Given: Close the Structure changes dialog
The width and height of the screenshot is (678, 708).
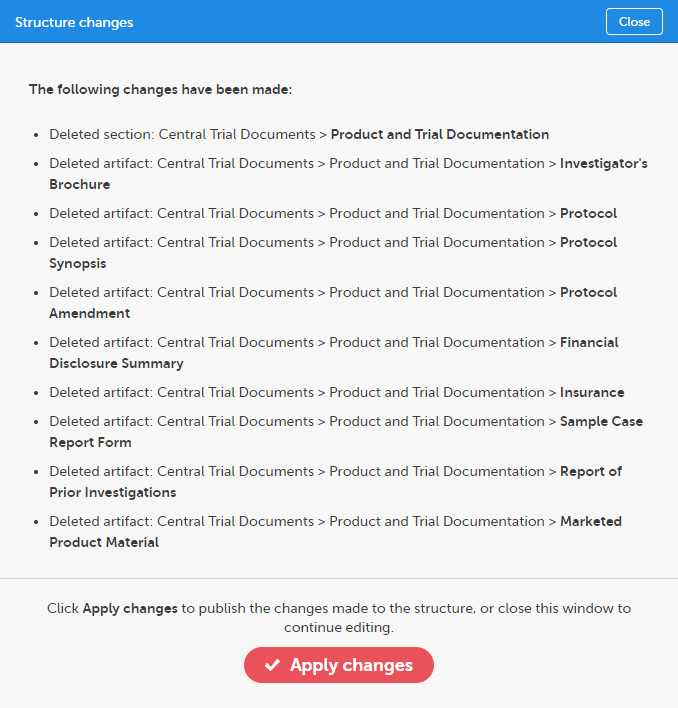Looking at the screenshot, I should 634,22.
